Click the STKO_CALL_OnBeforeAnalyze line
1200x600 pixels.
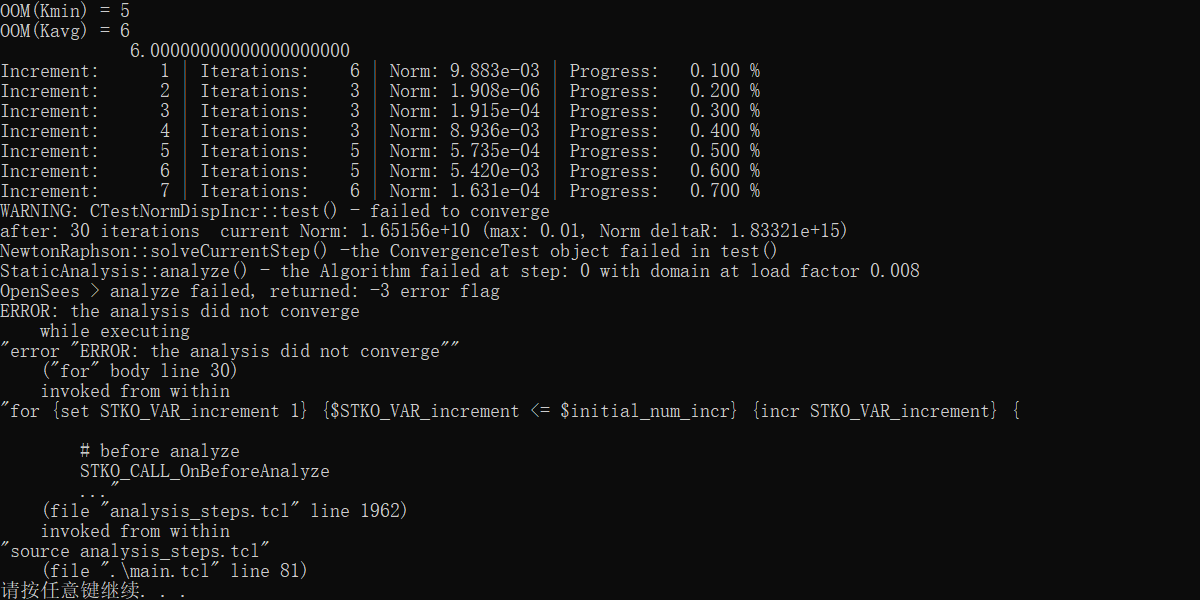[205, 471]
